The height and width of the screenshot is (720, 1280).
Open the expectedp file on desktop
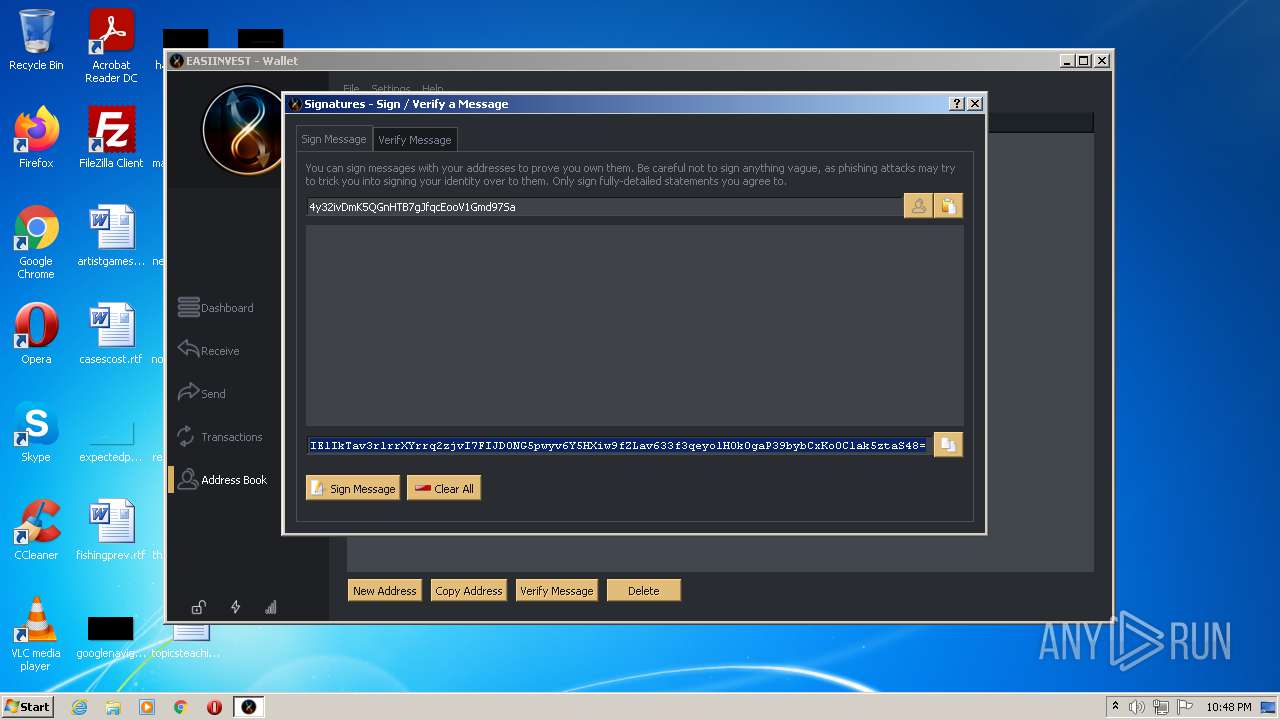click(111, 438)
